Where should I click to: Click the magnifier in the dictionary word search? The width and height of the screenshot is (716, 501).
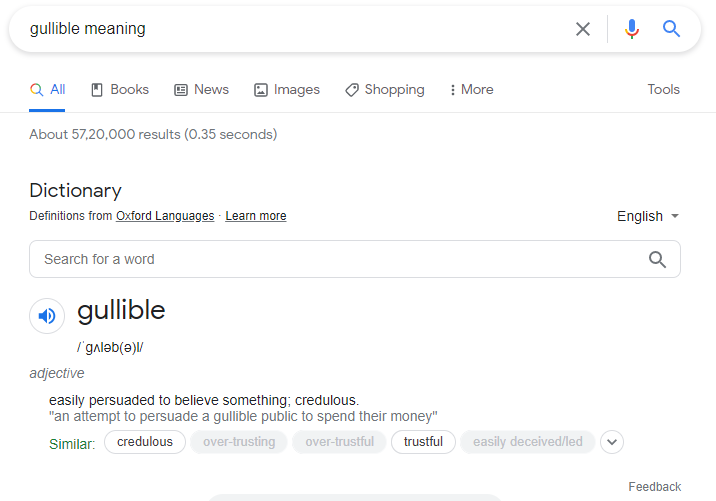point(657,259)
